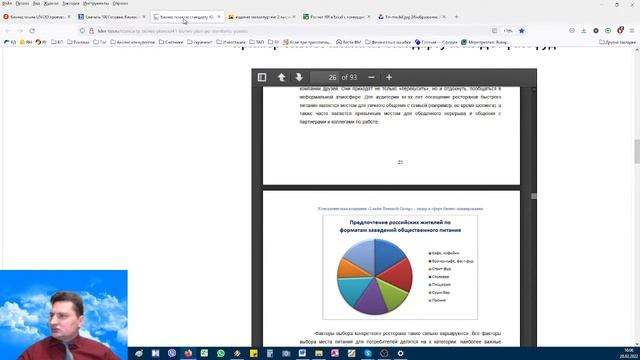The height and width of the screenshot is (360, 640).
Task: Switch to the Расчет IRR в Excel tab
Action: (337, 17)
